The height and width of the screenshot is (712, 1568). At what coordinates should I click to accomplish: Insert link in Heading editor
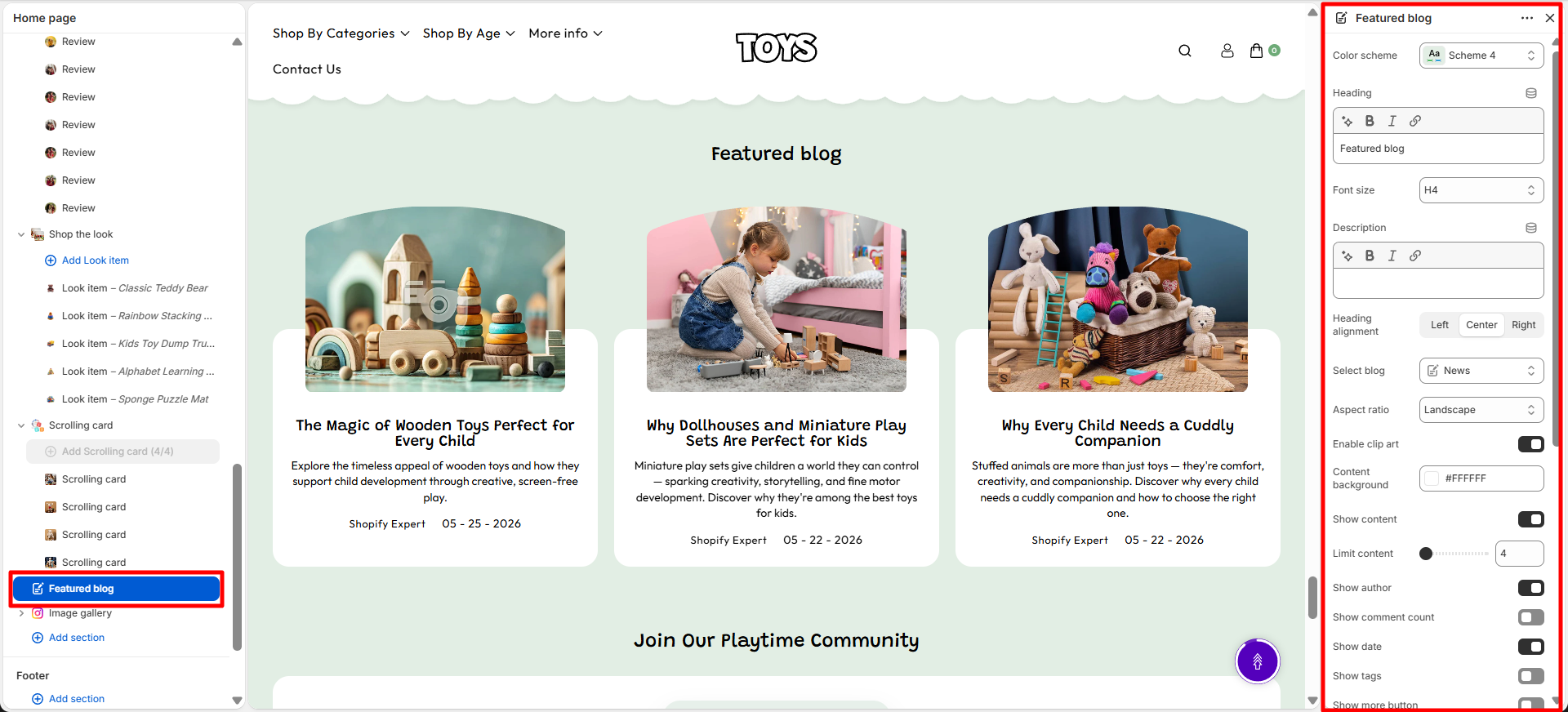(1415, 121)
